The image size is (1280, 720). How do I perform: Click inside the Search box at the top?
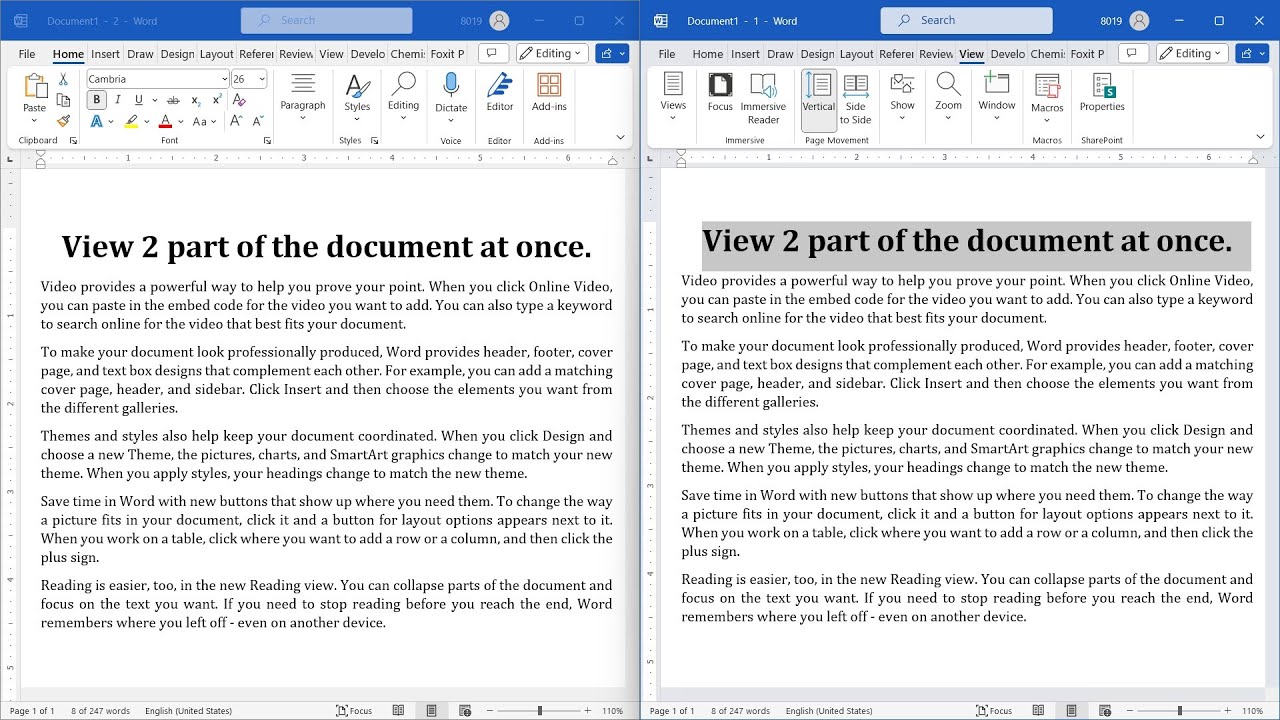pyautogui.click(x=326, y=20)
